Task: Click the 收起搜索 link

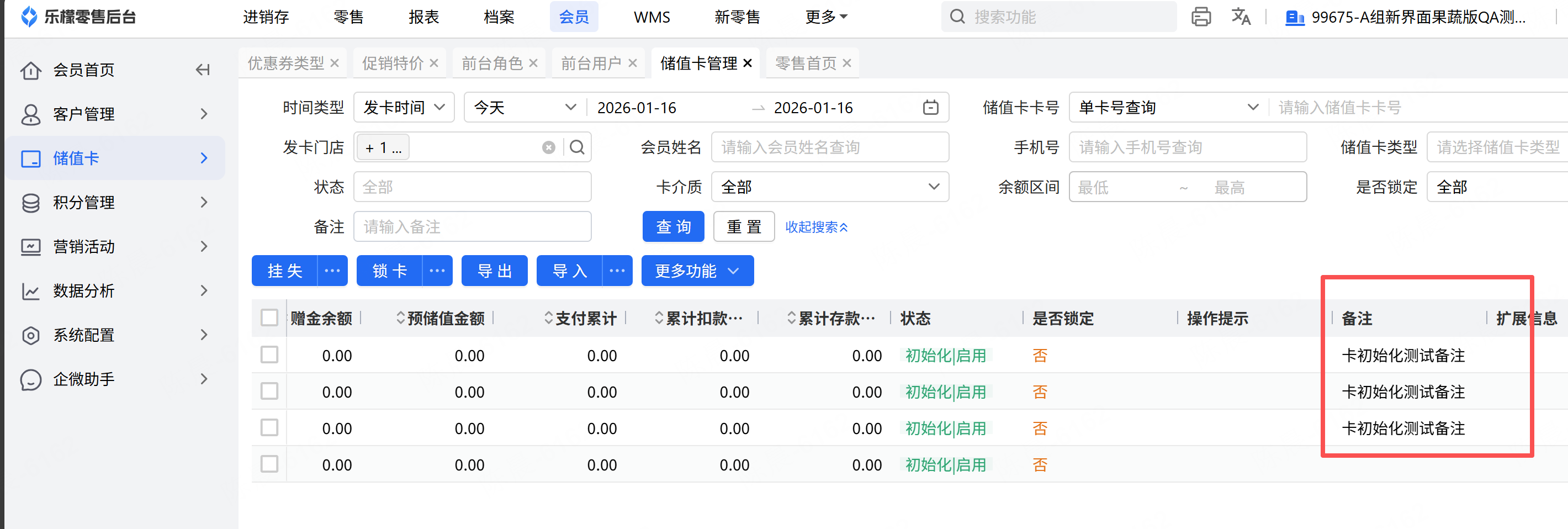Action: tap(815, 227)
